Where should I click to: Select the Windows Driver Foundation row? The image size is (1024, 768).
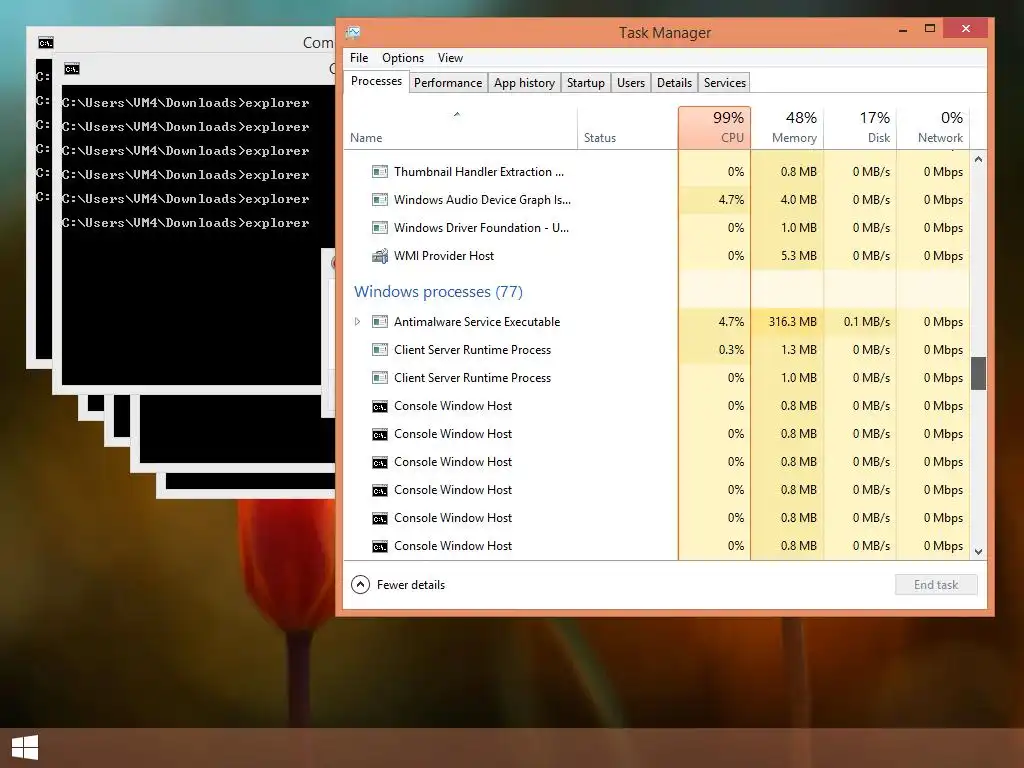tap(657, 228)
